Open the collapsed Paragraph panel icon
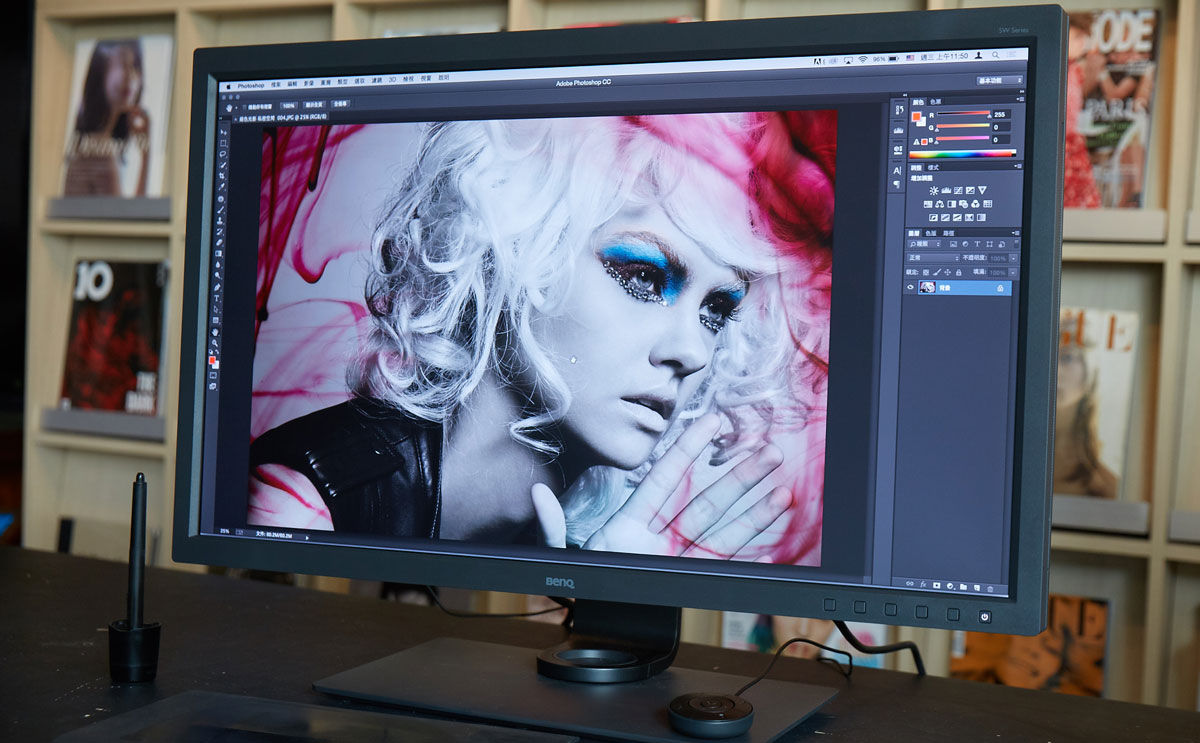Viewport: 1200px width, 743px height. (x=897, y=184)
